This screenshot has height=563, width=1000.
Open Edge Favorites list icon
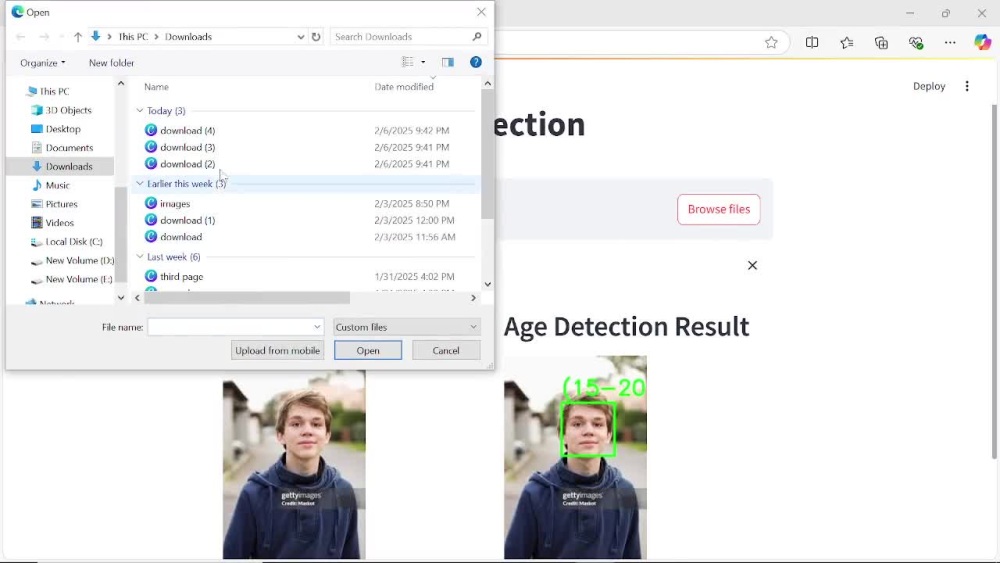pyautogui.click(x=846, y=43)
